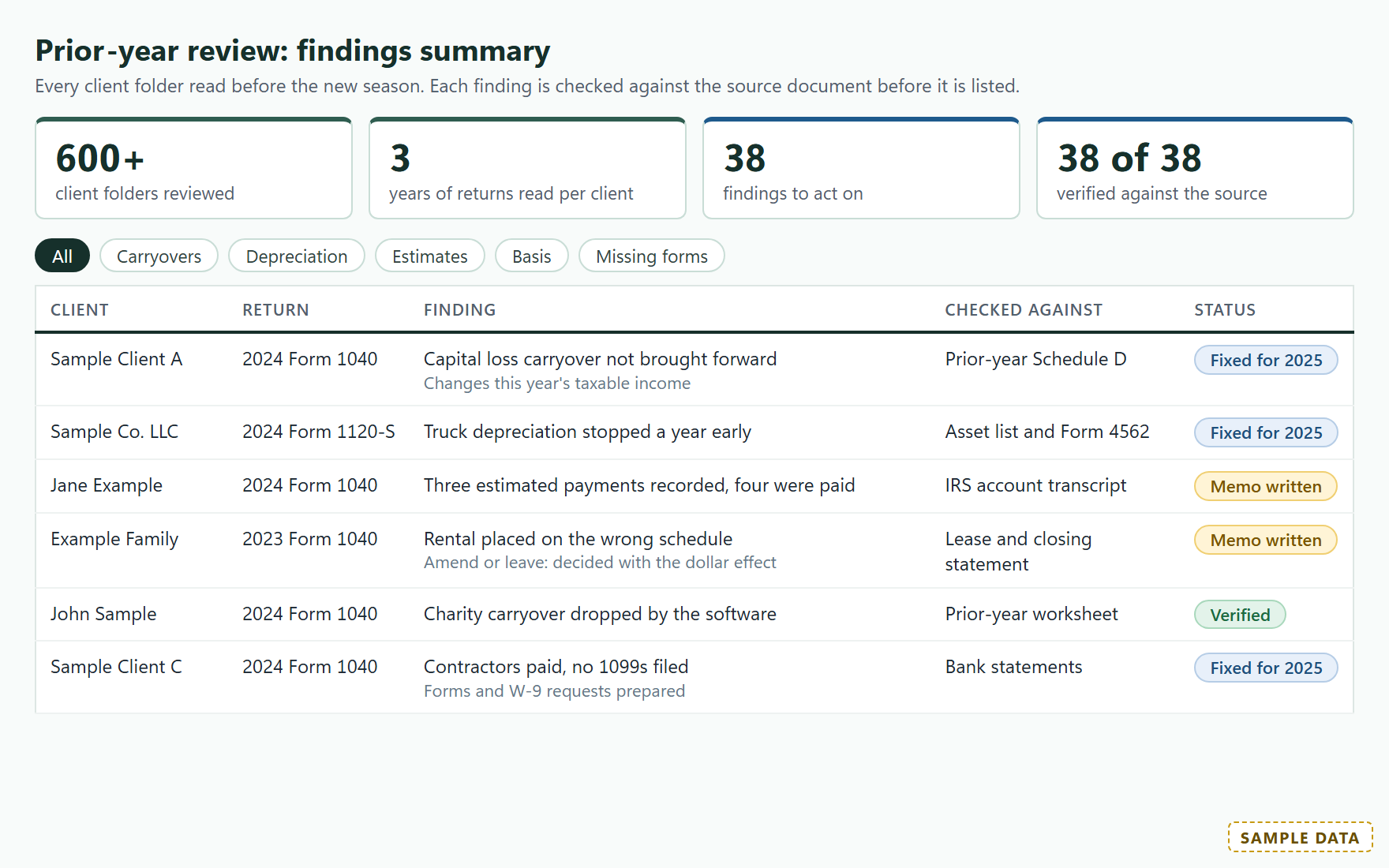The height and width of the screenshot is (868, 1389).
Task: Open the 38 findings to act on card
Action: tap(861, 168)
